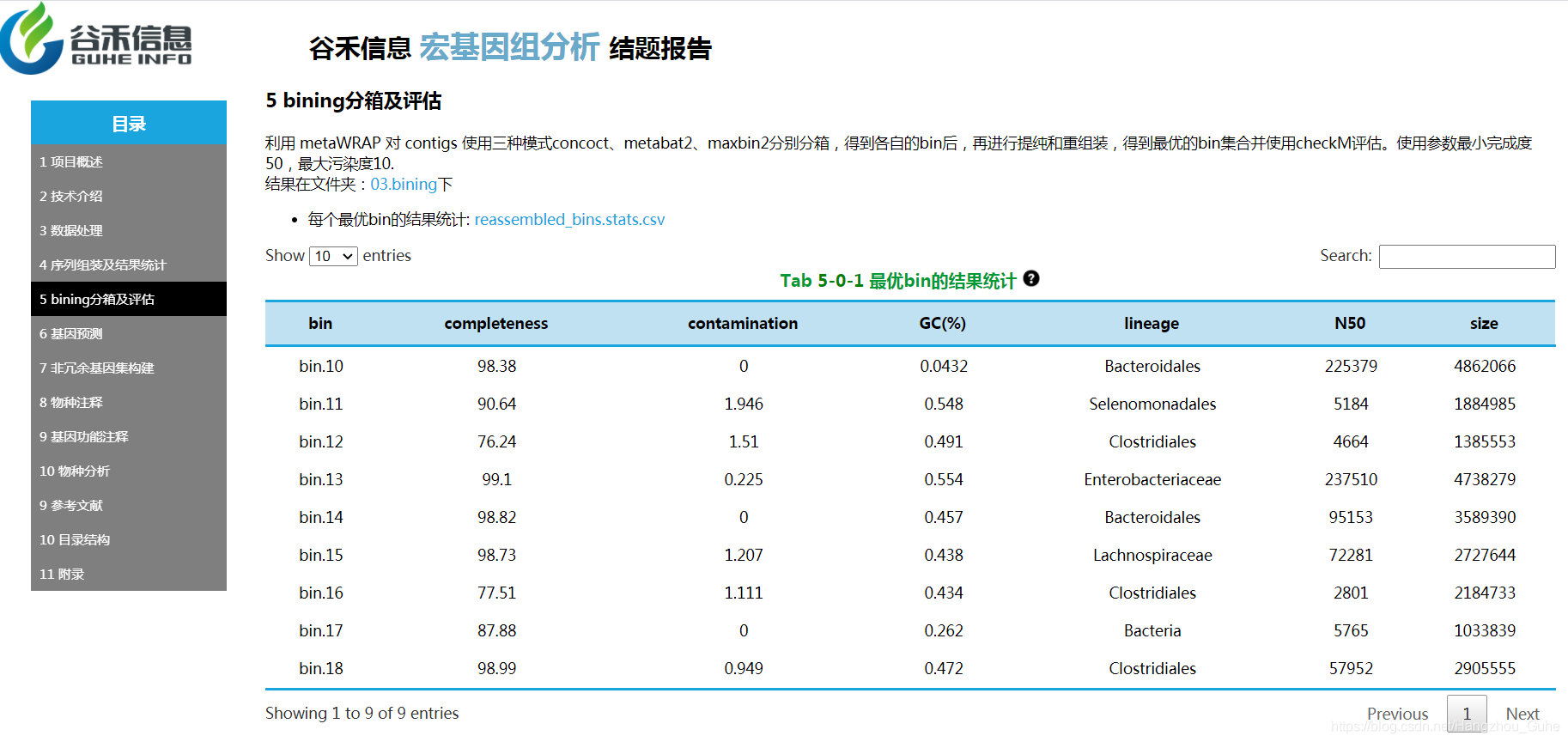Click completeness value 98.38
Screen dimensions: 1568x742
coord(497,366)
